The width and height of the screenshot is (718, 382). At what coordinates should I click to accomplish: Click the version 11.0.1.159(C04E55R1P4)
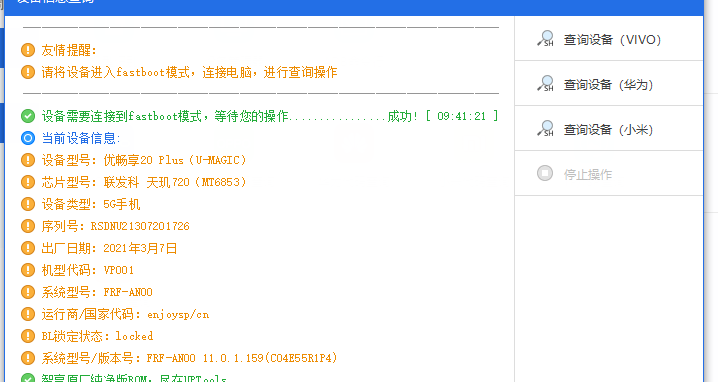click(x=270, y=358)
